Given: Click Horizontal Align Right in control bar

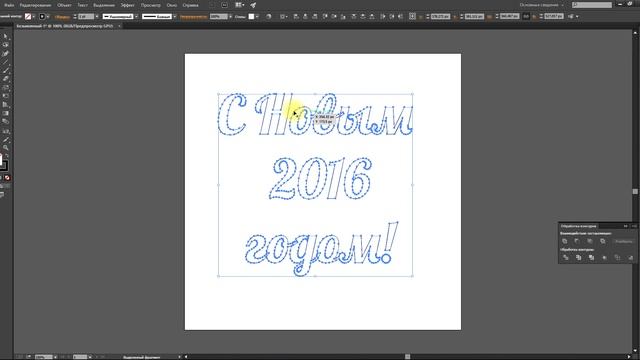Looking at the screenshot, I should (315, 16).
